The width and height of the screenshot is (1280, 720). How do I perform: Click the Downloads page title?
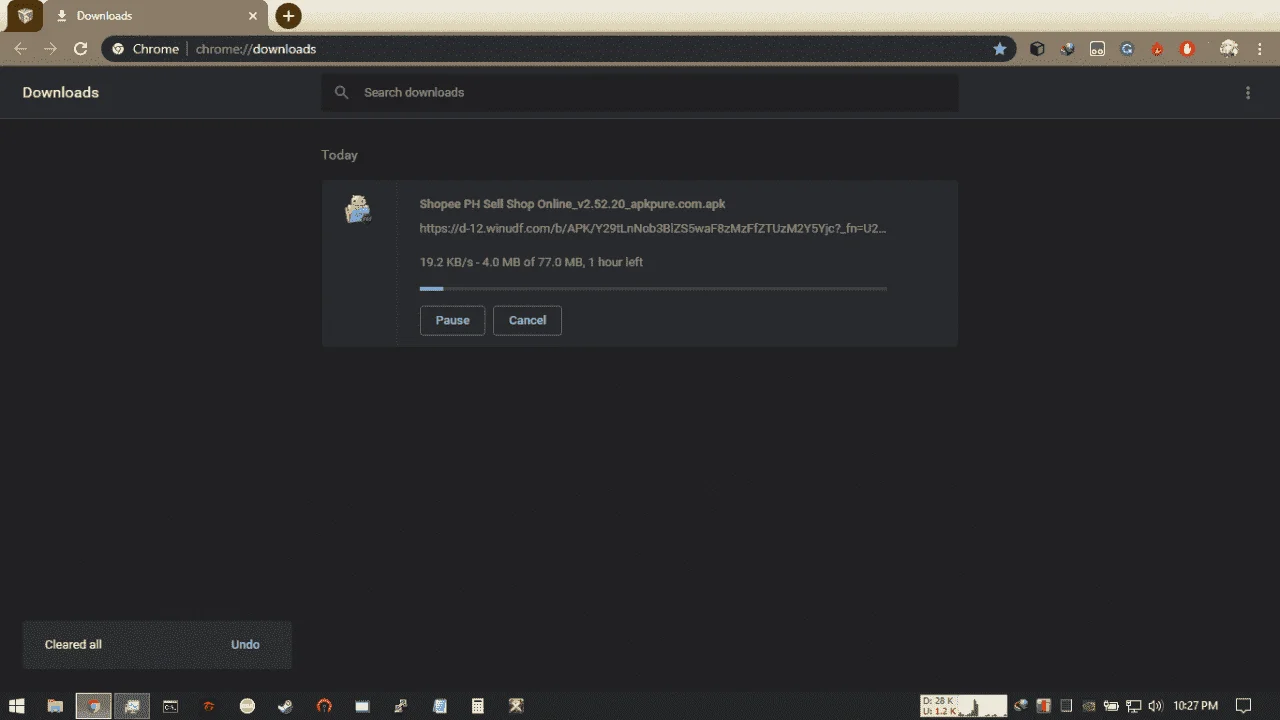point(61,92)
